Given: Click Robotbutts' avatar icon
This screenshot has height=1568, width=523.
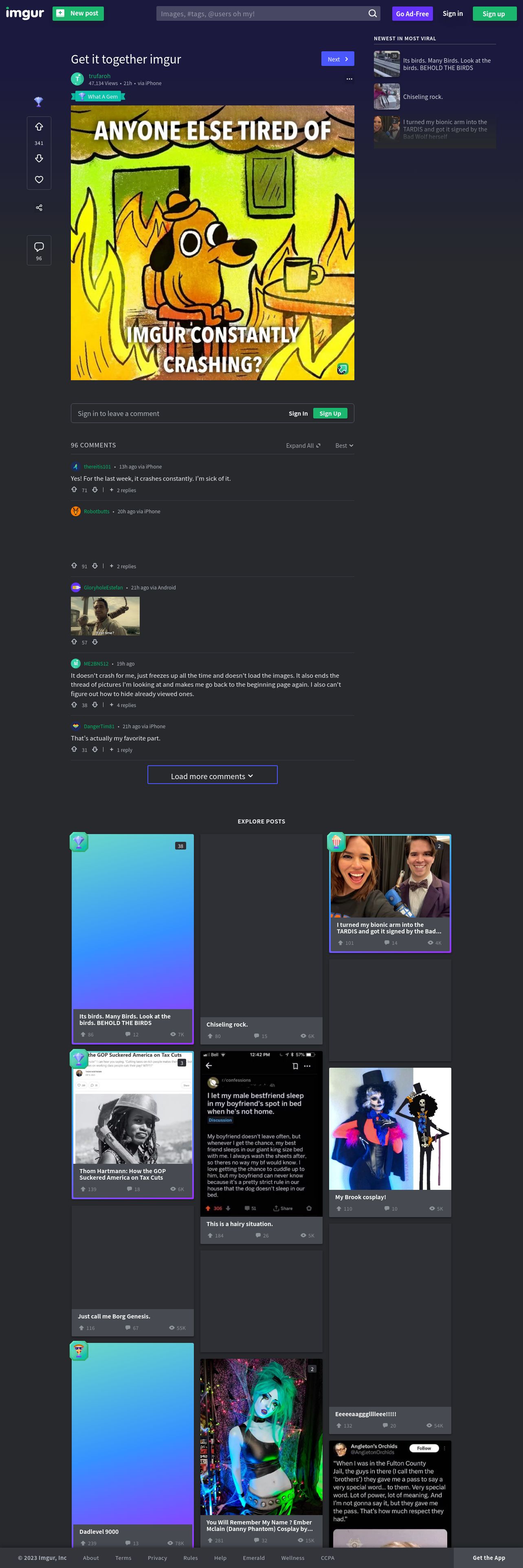Looking at the screenshot, I should click(75, 511).
